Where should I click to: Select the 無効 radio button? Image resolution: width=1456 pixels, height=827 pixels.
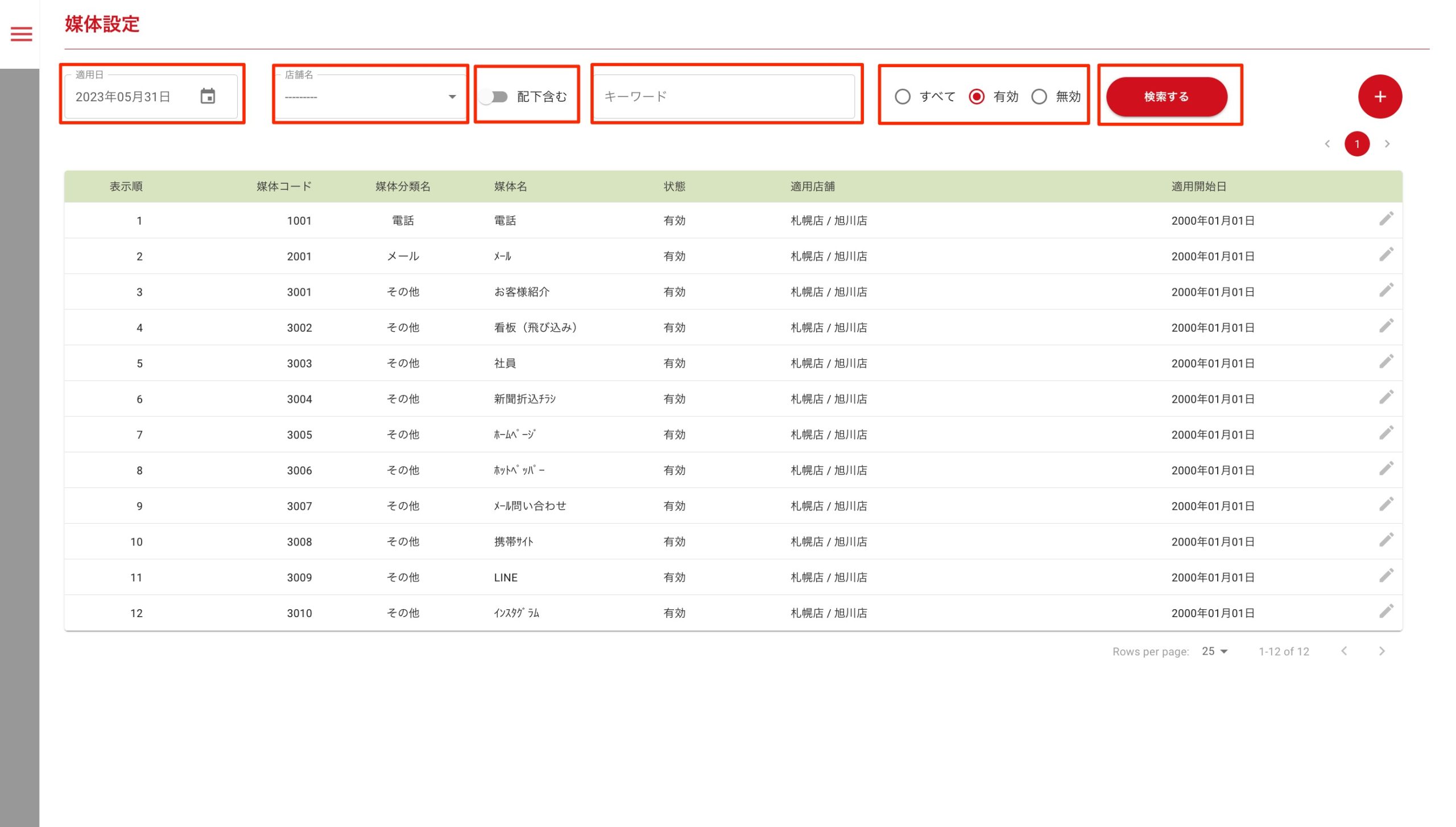click(1039, 97)
